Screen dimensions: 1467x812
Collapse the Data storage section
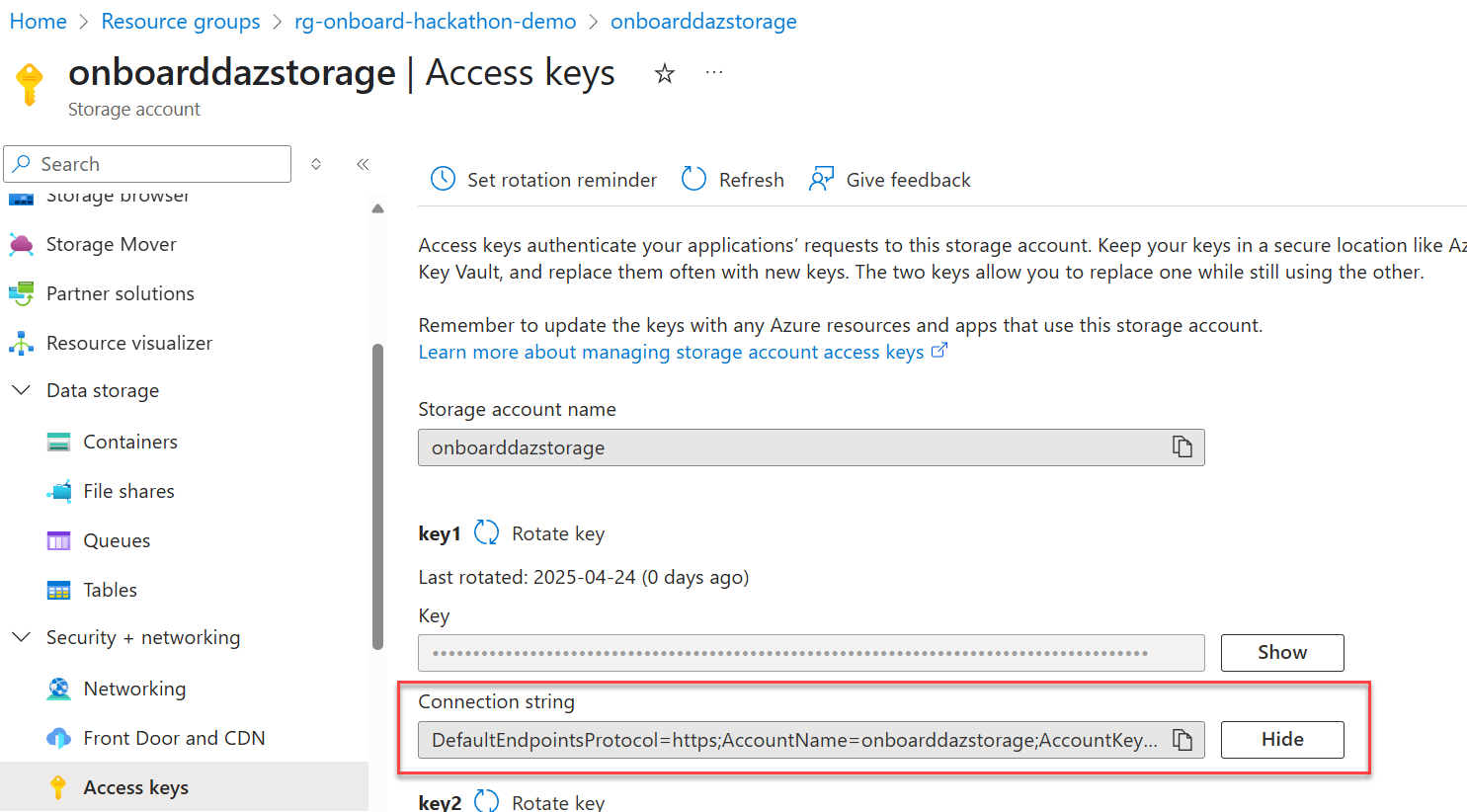click(21, 390)
